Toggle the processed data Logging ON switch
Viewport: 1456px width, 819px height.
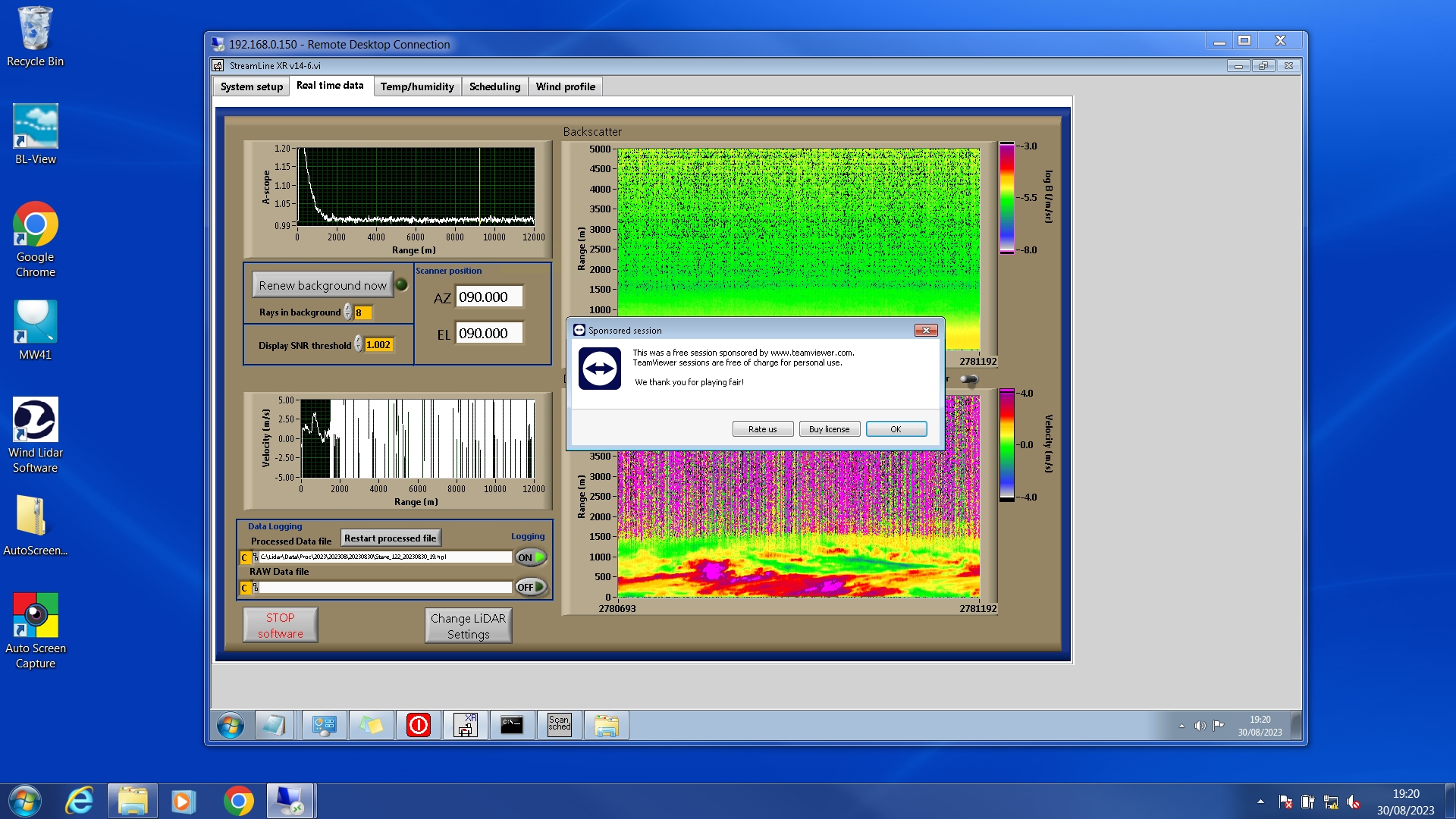pyautogui.click(x=531, y=557)
